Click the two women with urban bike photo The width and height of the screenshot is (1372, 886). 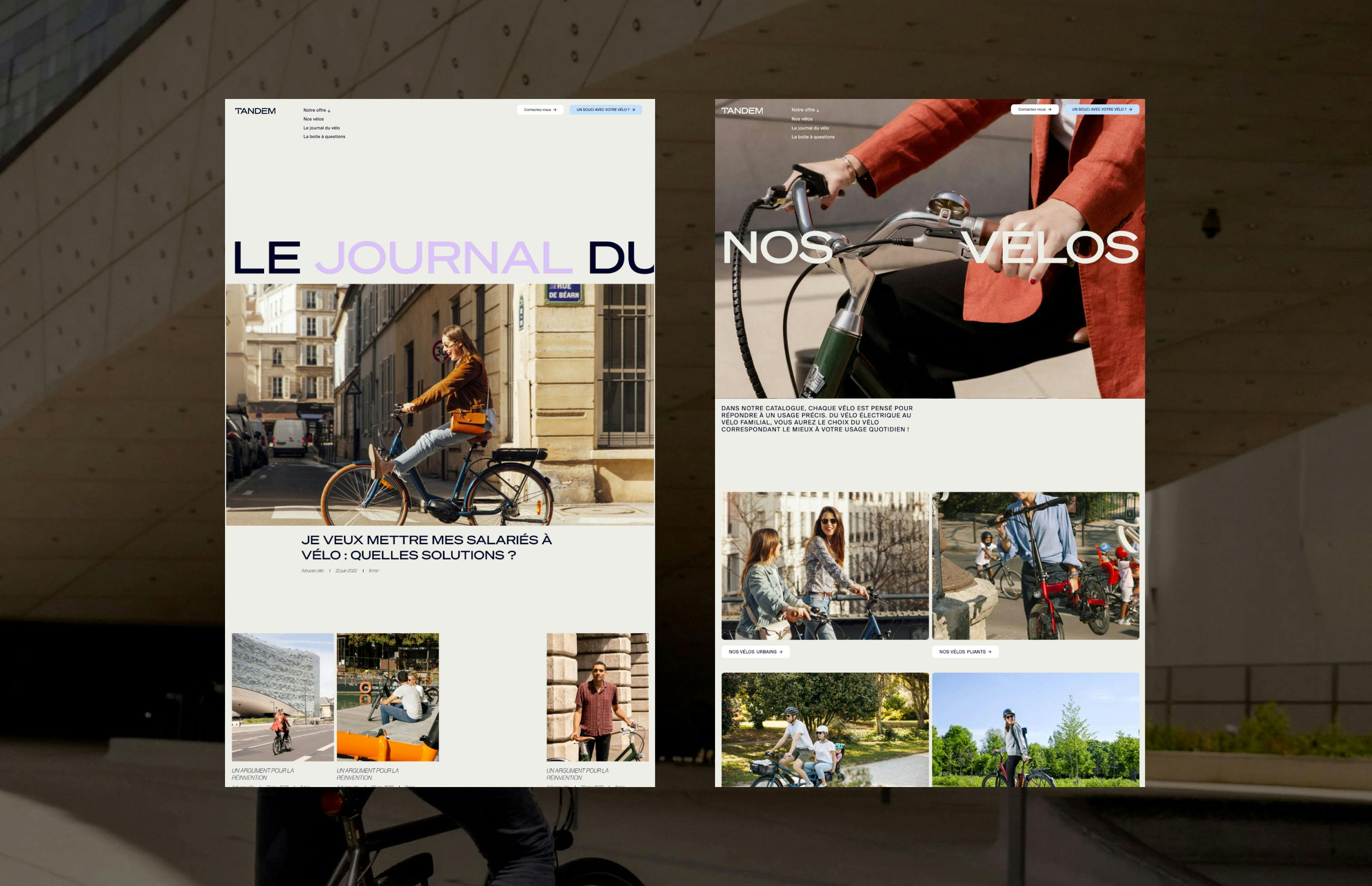pyautogui.click(x=824, y=566)
